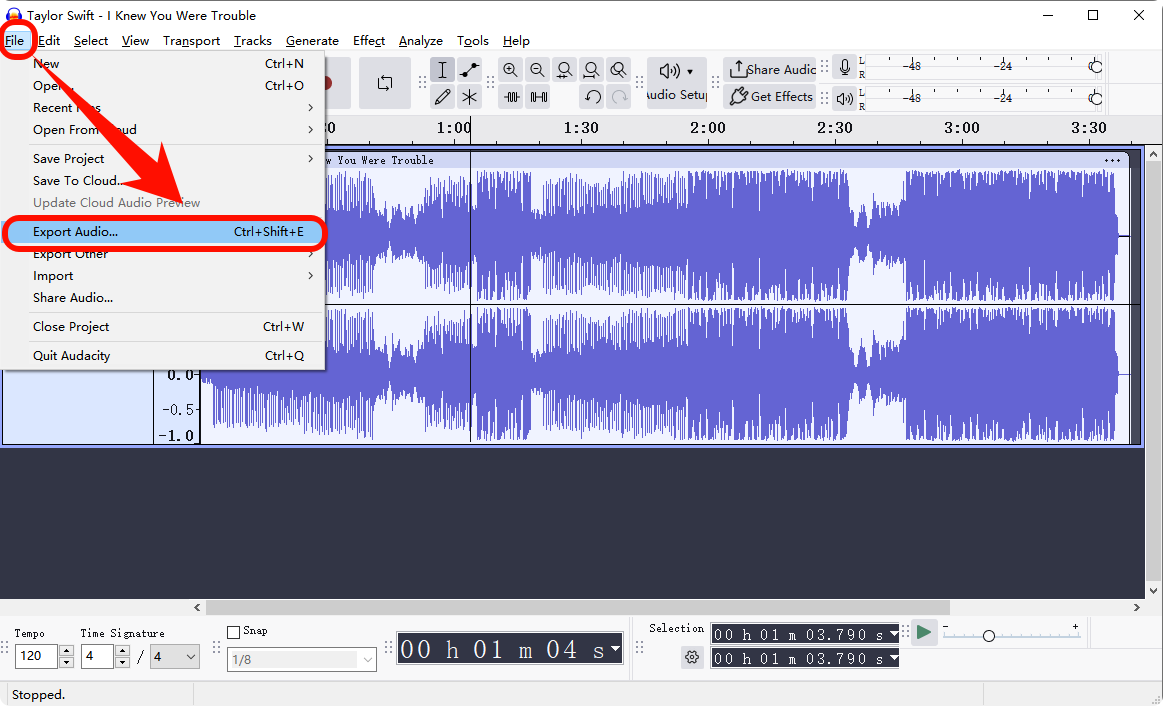Click the recording level meter slider
The width and height of the screenshot is (1163, 706).
[1095, 67]
